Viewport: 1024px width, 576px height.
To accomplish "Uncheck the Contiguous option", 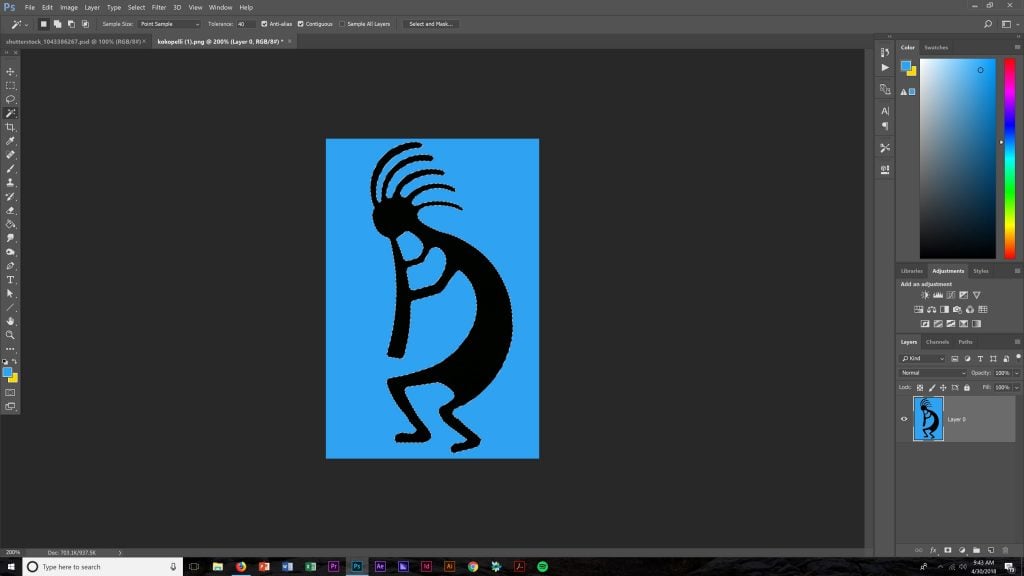I will click(301, 23).
